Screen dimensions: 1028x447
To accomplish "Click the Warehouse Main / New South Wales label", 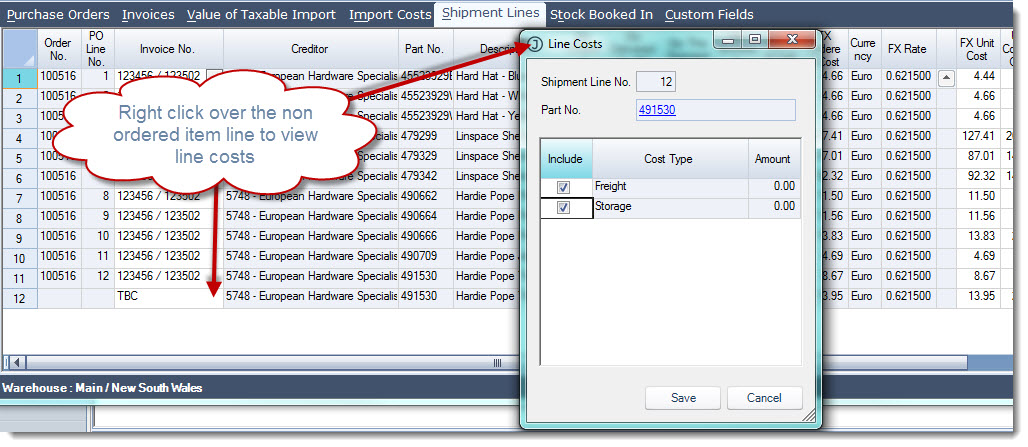I will 102,388.
